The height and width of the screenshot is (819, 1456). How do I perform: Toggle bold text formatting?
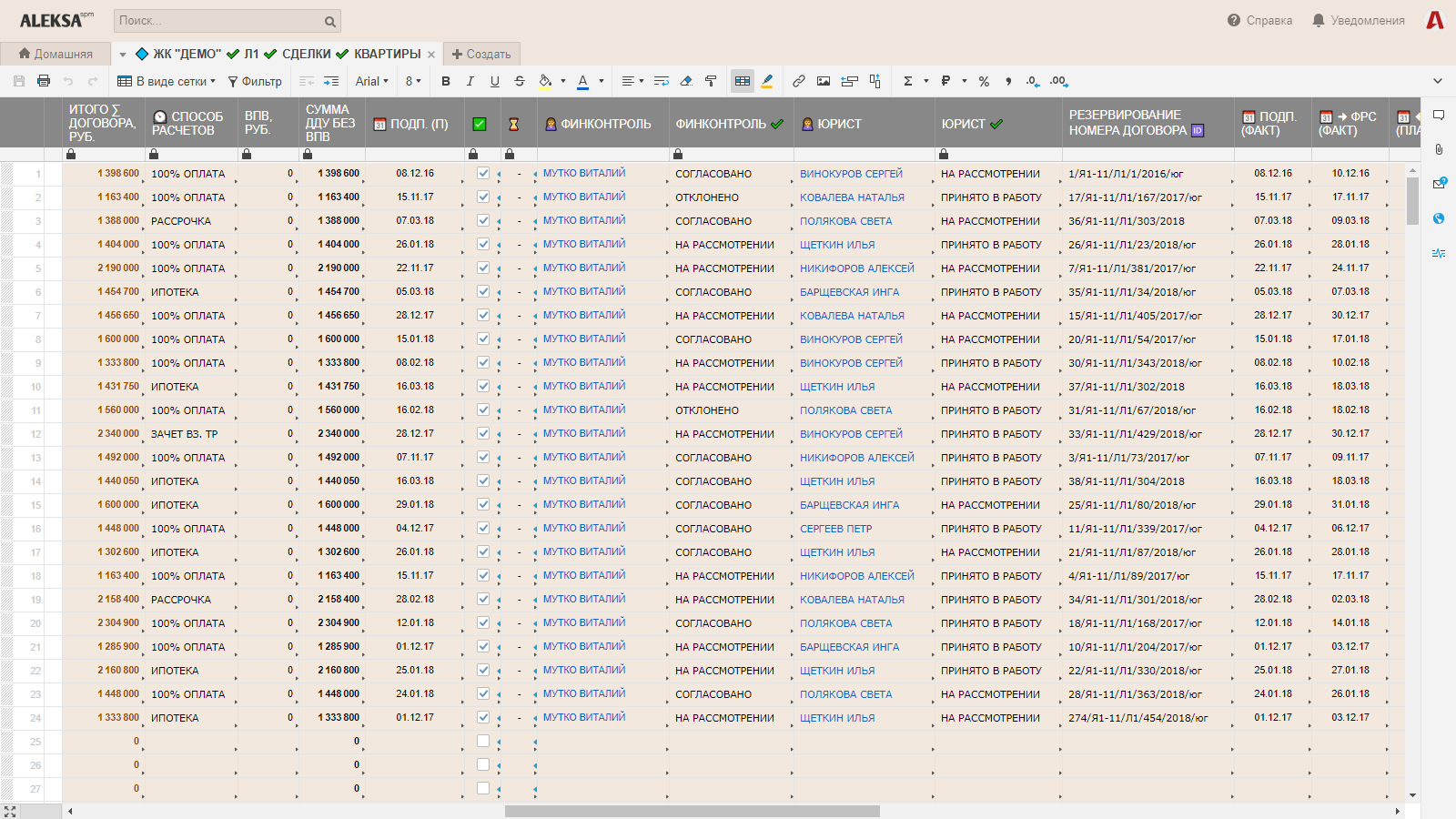click(446, 81)
